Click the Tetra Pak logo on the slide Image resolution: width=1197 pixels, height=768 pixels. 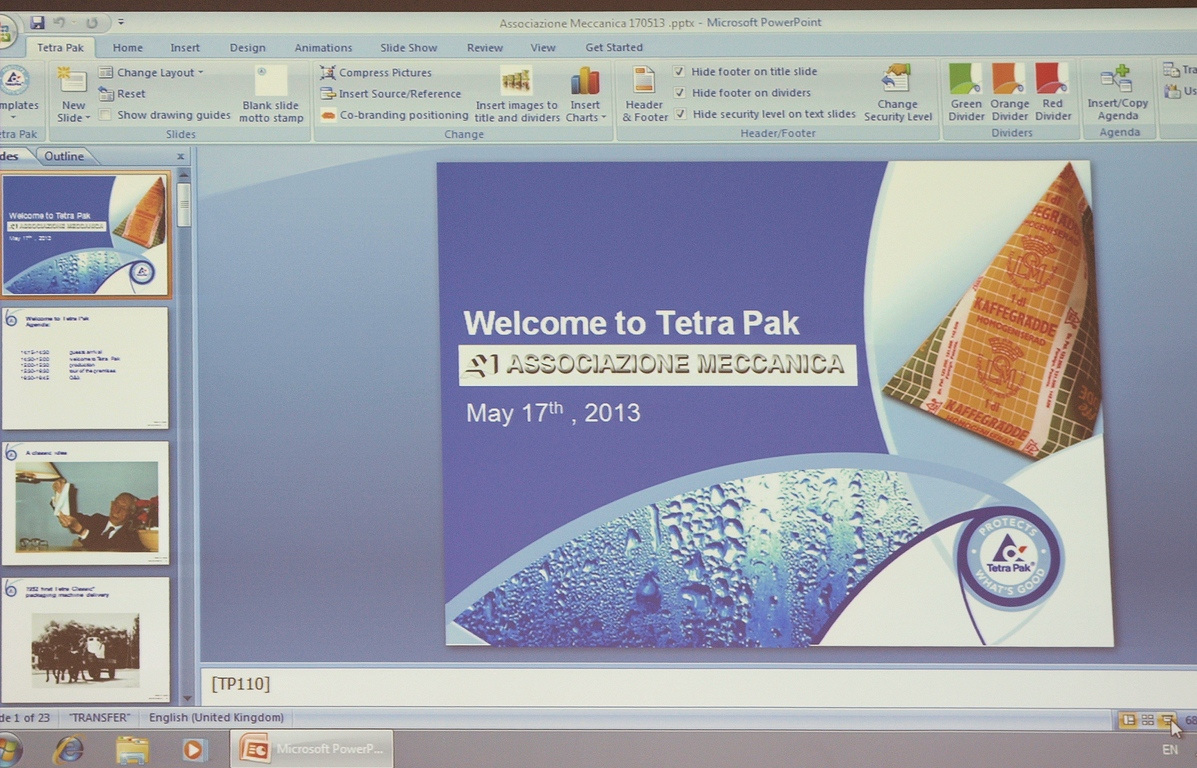coord(1009,558)
